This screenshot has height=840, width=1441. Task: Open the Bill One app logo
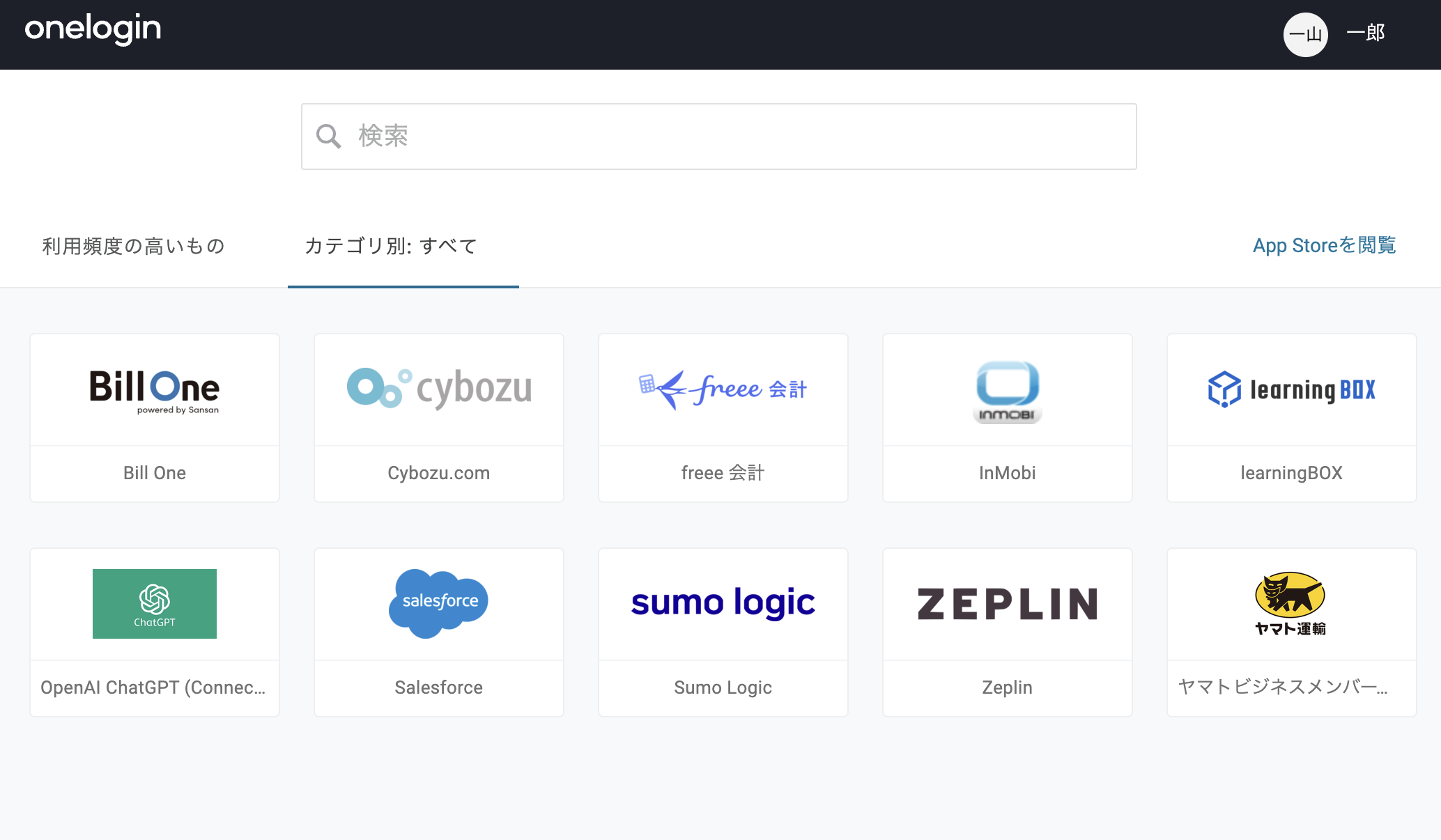[x=154, y=391]
